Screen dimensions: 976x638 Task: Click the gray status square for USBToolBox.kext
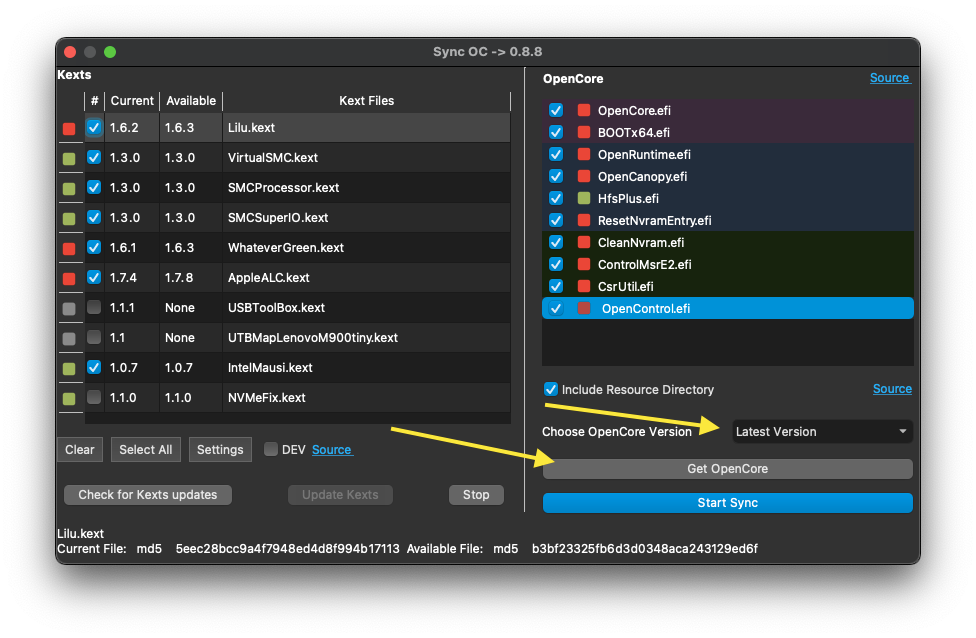coord(69,309)
